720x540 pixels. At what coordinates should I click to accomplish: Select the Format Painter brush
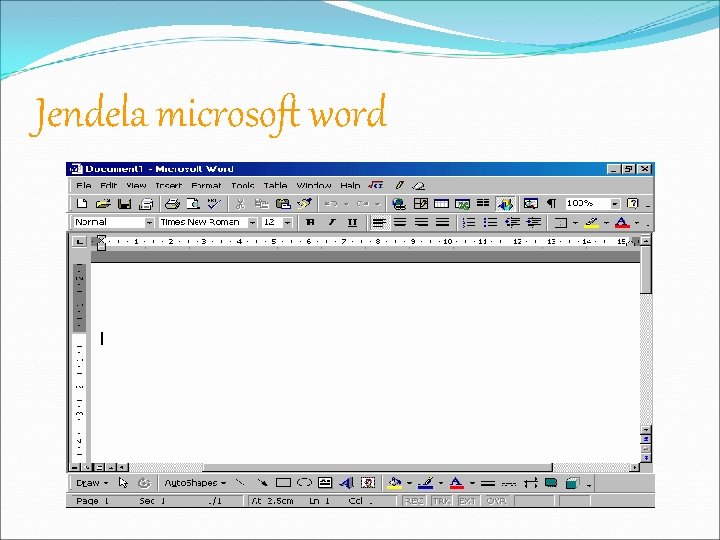(304, 203)
